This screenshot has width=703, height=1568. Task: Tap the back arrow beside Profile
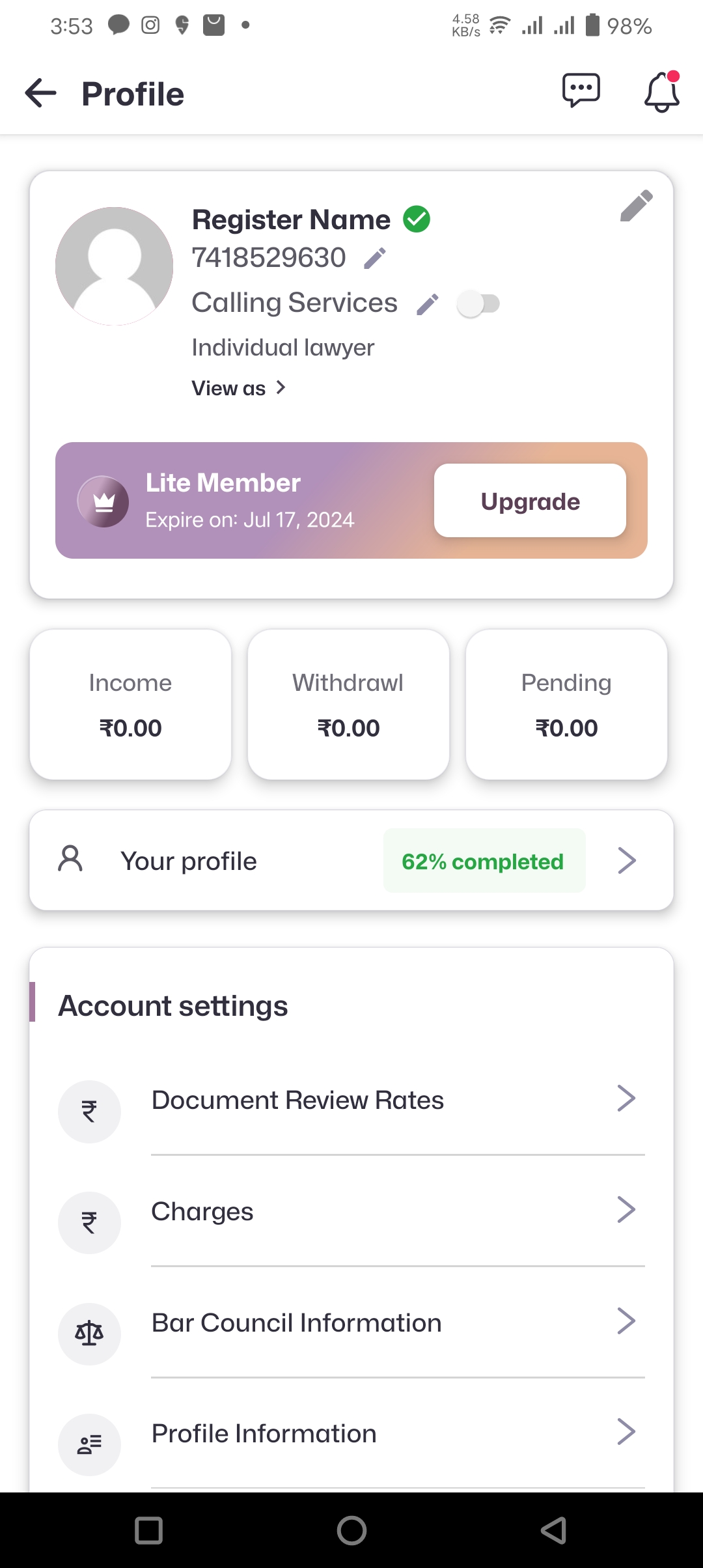pyautogui.click(x=40, y=93)
